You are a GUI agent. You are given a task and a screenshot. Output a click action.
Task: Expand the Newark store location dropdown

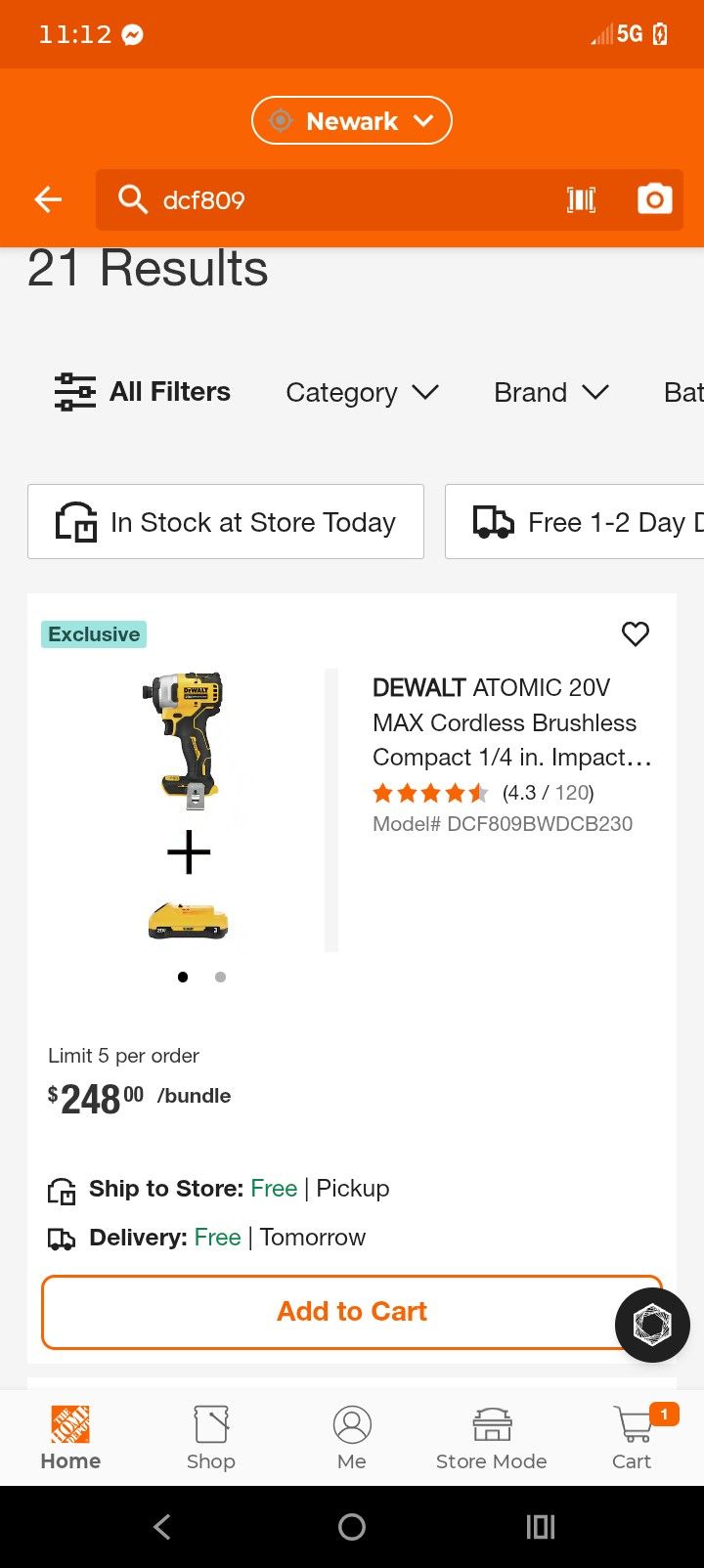click(352, 121)
